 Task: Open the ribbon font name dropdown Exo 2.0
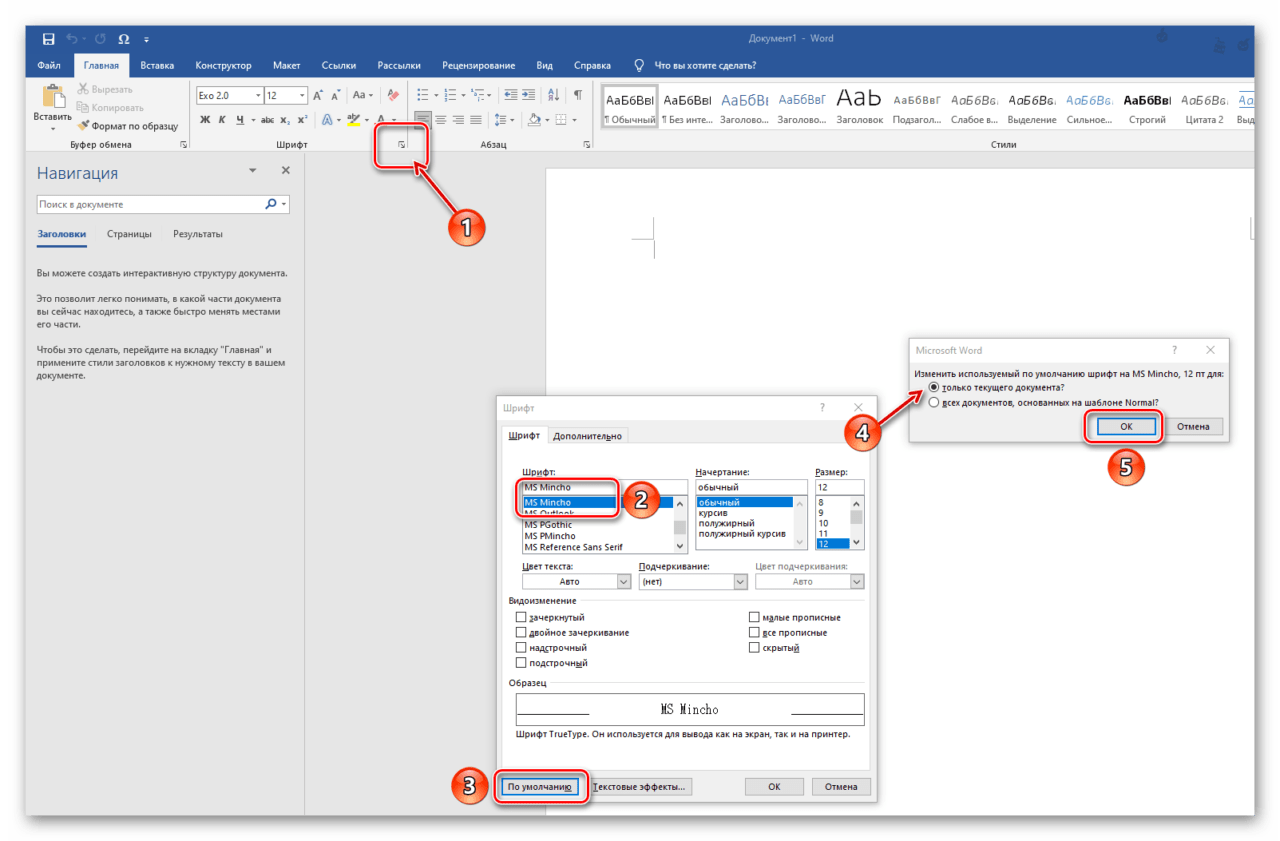257,96
